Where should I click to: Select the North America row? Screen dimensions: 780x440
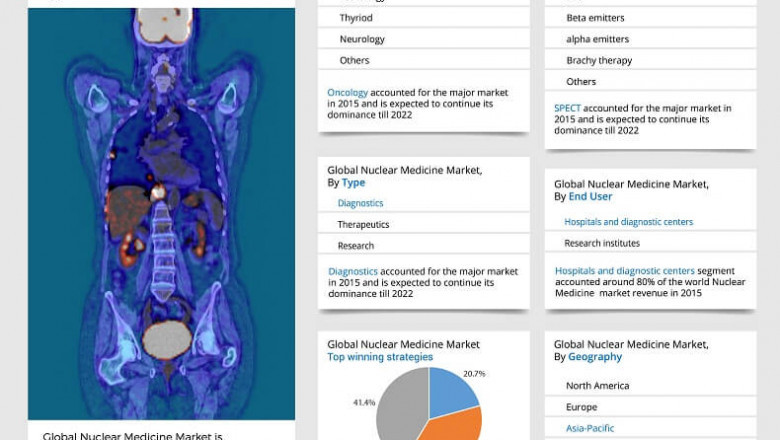click(650, 386)
